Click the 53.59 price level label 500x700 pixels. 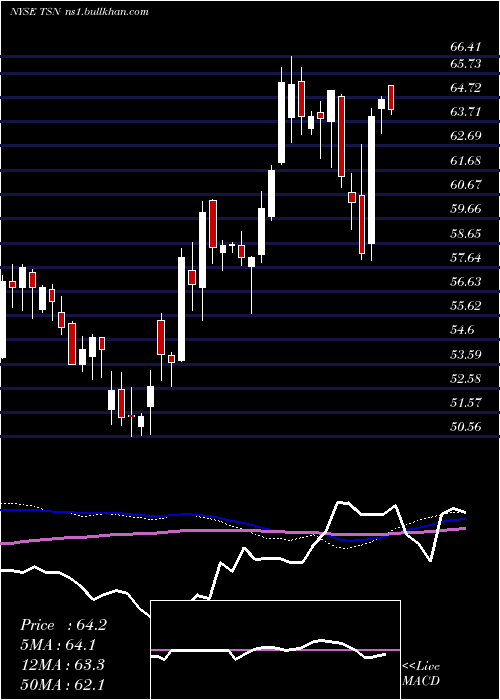(x=465, y=354)
